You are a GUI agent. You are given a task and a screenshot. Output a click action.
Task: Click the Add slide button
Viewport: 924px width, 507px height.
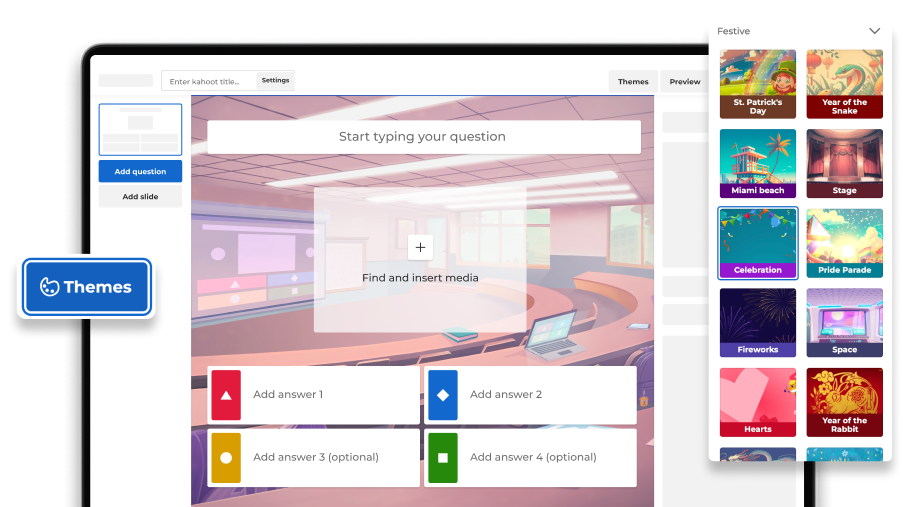(x=140, y=196)
